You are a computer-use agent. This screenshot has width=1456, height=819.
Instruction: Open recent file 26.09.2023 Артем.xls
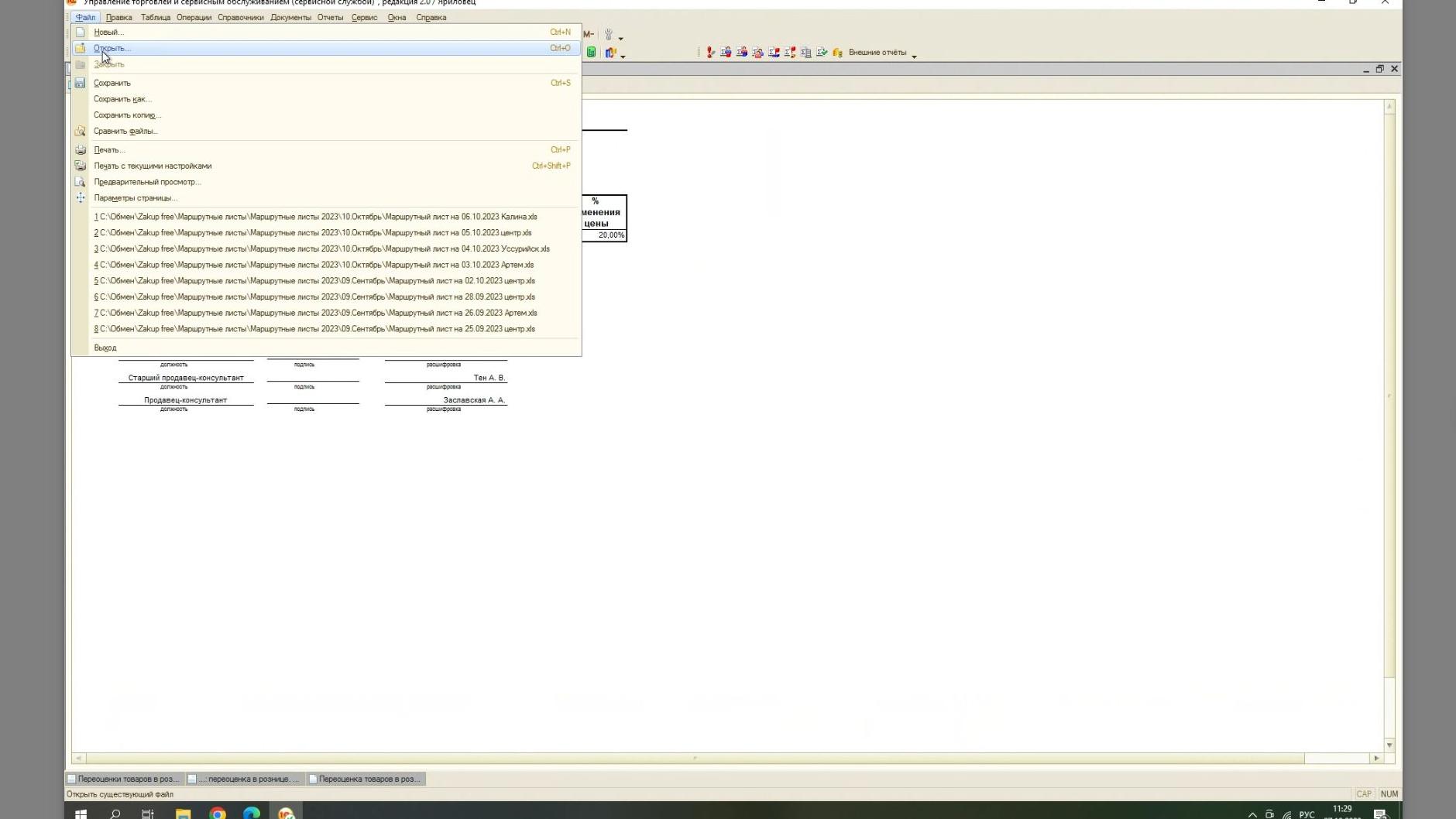pos(326,314)
